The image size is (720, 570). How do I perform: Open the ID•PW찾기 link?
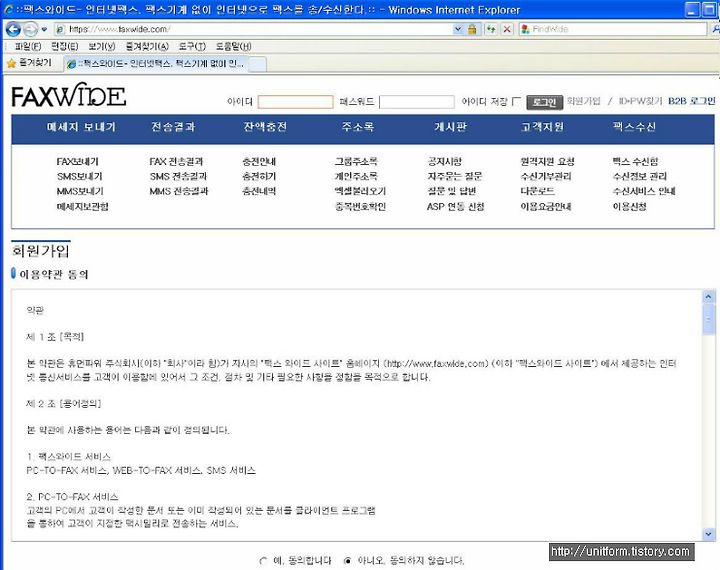click(x=640, y=101)
